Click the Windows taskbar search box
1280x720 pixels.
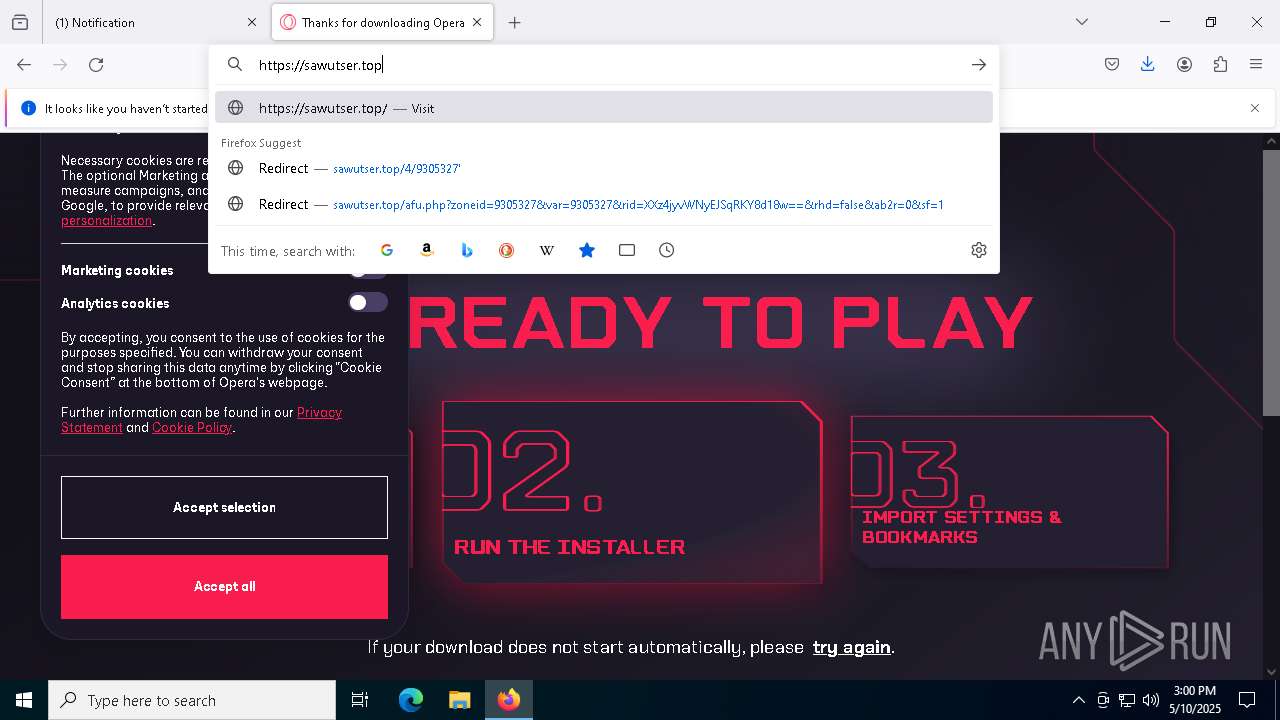[192, 700]
